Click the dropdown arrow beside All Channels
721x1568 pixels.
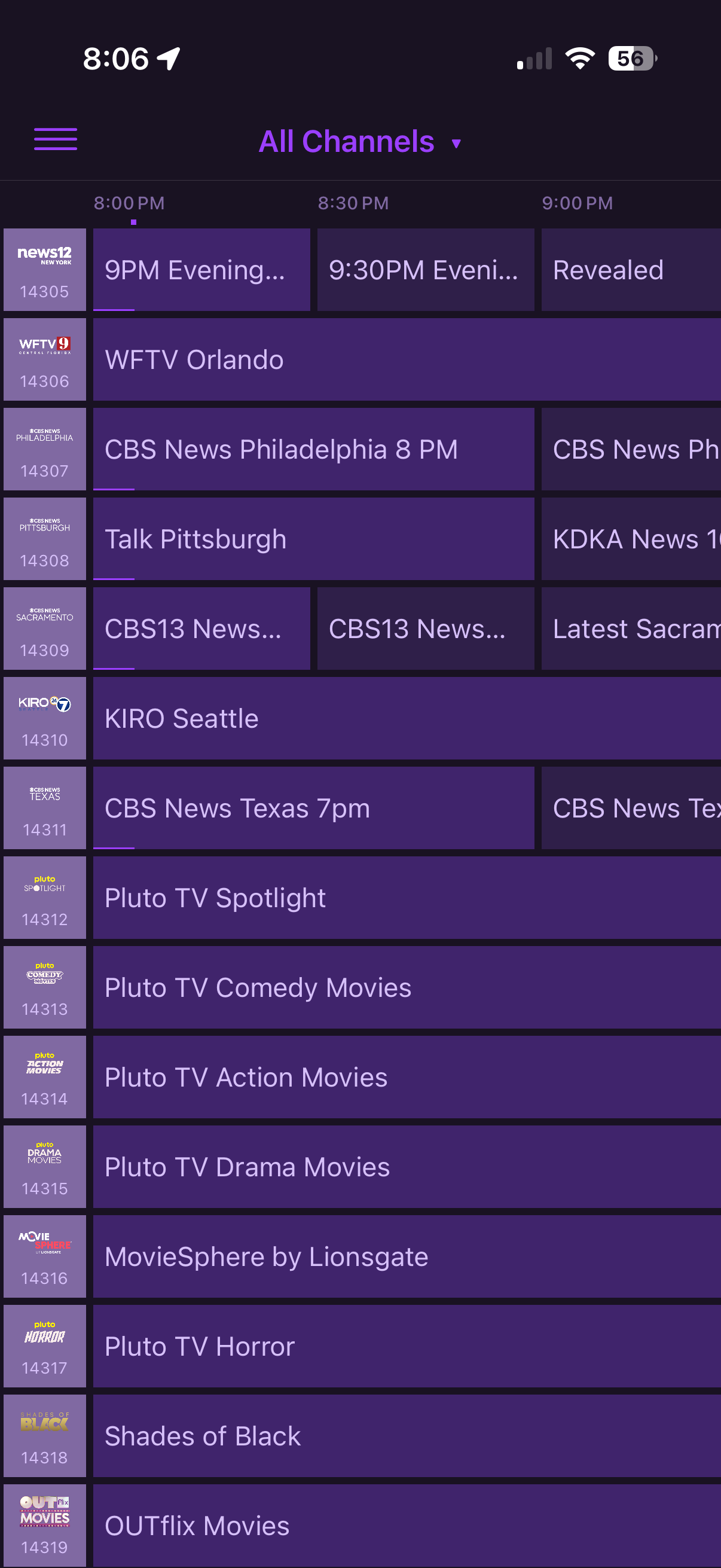456,144
